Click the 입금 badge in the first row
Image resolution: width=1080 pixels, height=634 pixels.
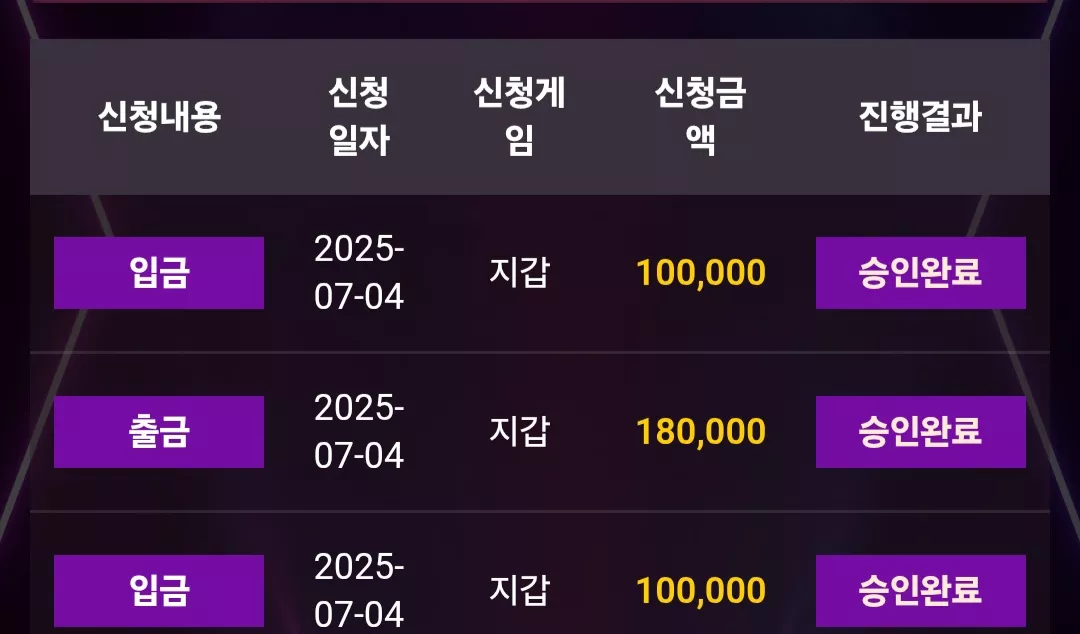[158, 273]
